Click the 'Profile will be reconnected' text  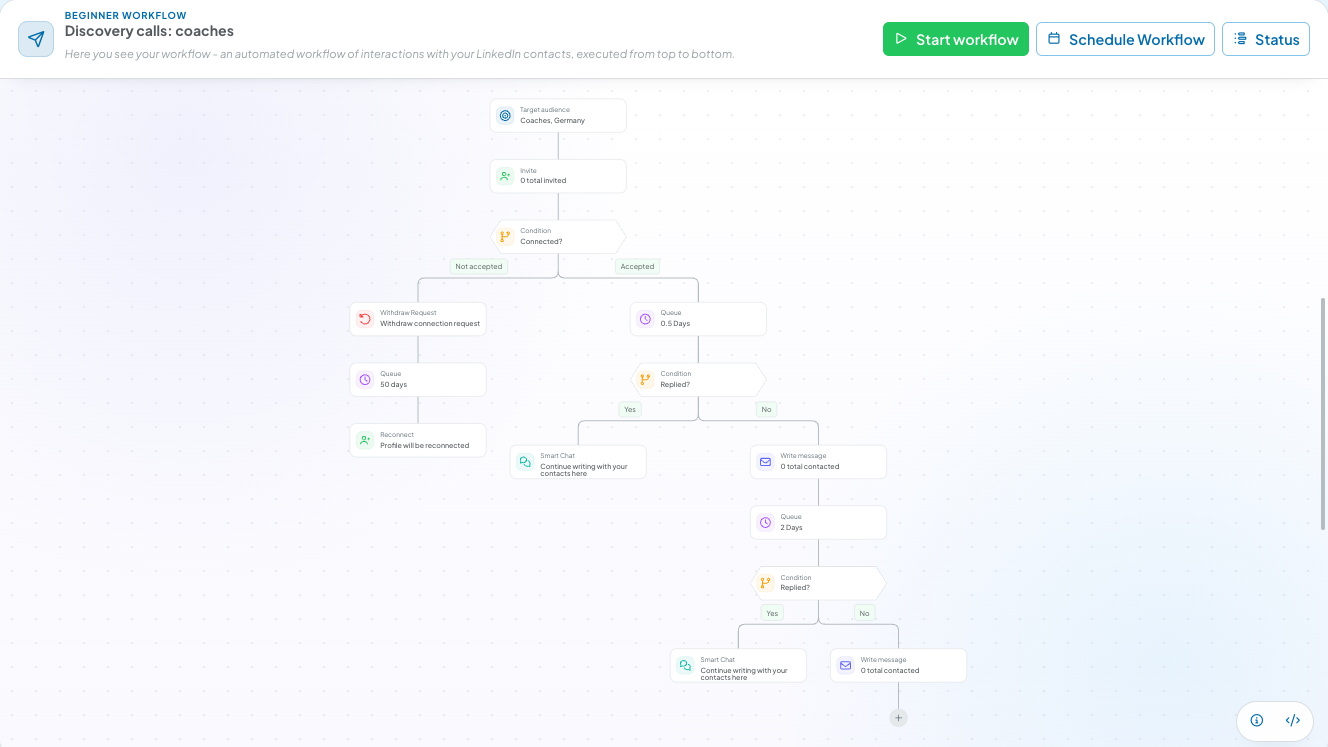424,446
